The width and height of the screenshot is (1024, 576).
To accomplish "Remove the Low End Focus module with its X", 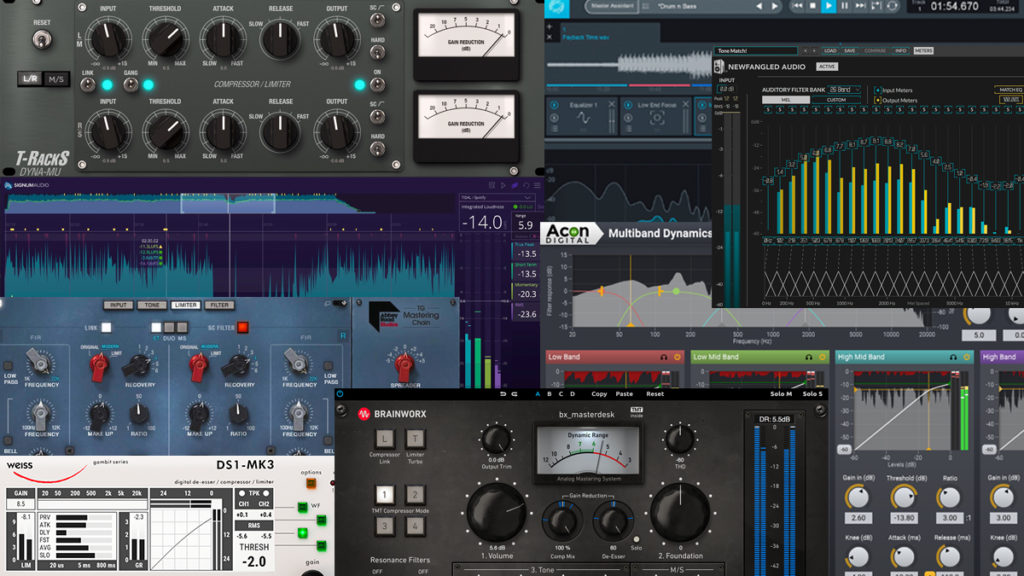I will click(686, 104).
